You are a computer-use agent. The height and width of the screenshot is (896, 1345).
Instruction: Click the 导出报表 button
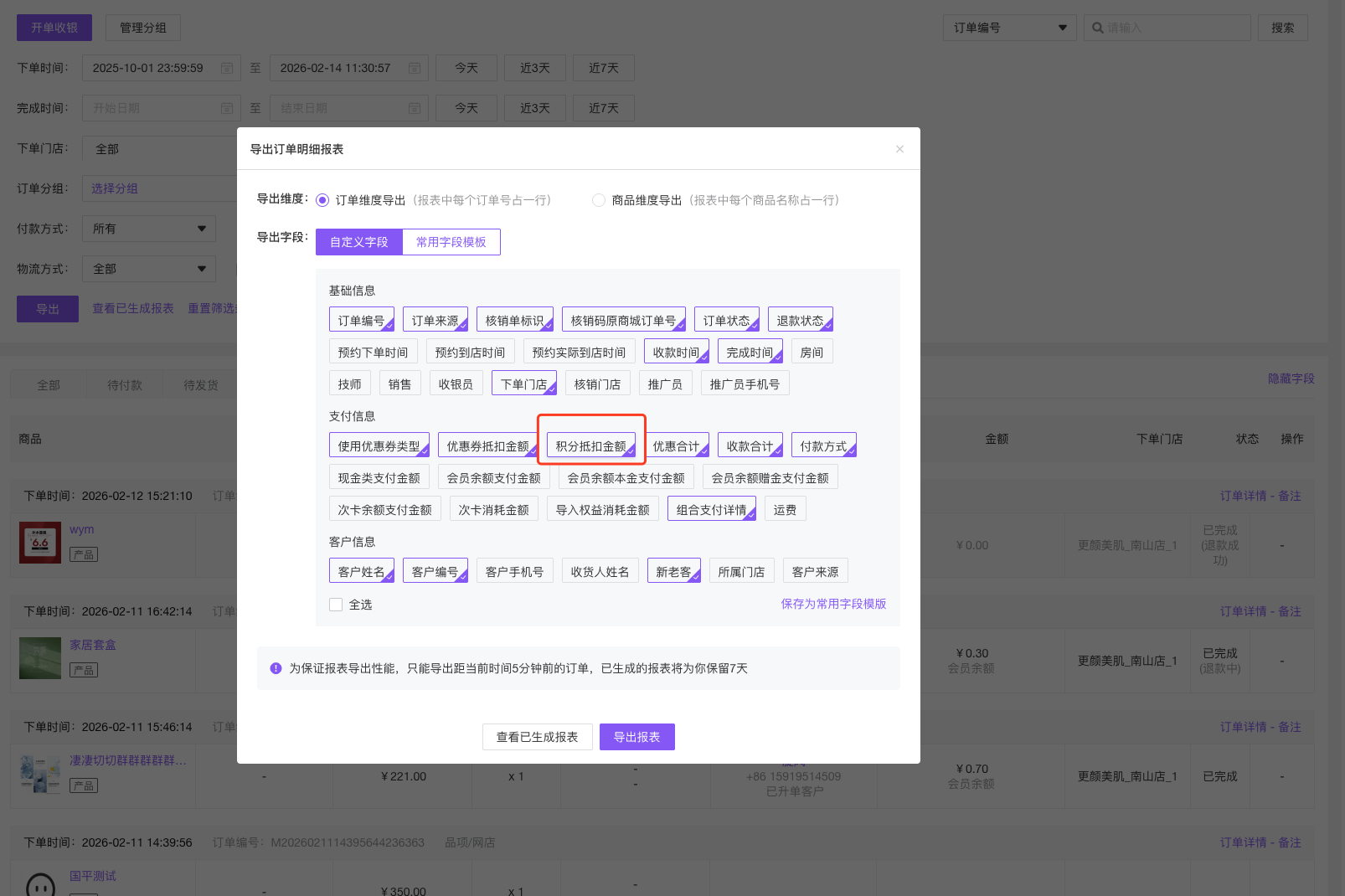tap(636, 737)
